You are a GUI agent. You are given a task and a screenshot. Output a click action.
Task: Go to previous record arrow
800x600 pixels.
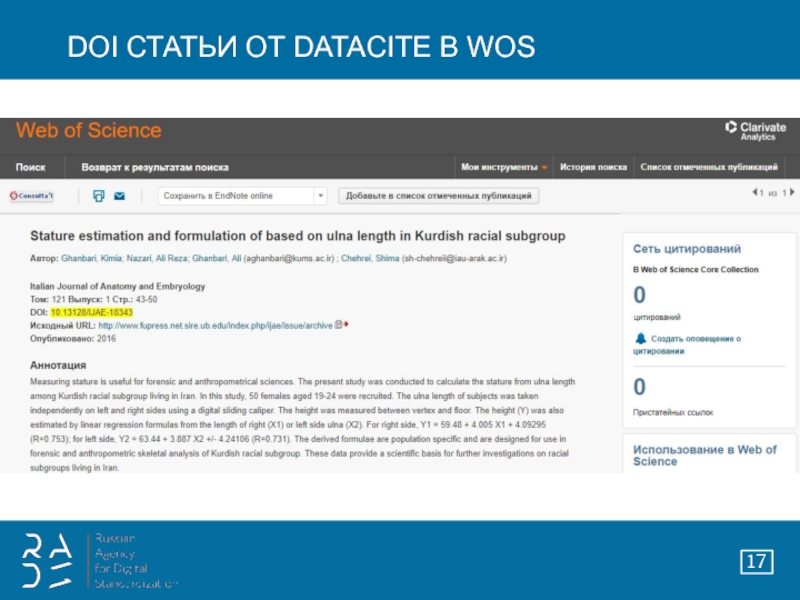click(755, 192)
